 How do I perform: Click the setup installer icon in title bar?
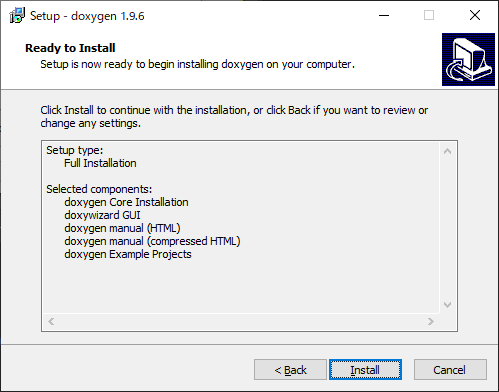click(x=17, y=16)
